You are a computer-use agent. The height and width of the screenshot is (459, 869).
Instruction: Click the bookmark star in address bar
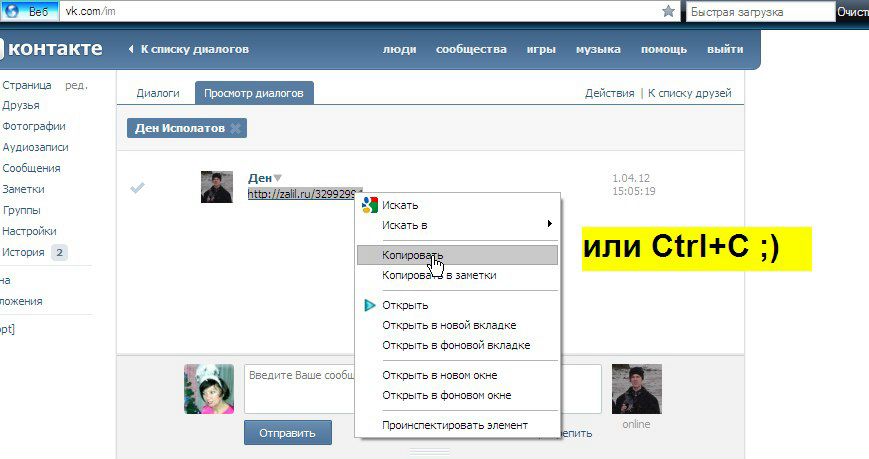(x=668, y=11)
